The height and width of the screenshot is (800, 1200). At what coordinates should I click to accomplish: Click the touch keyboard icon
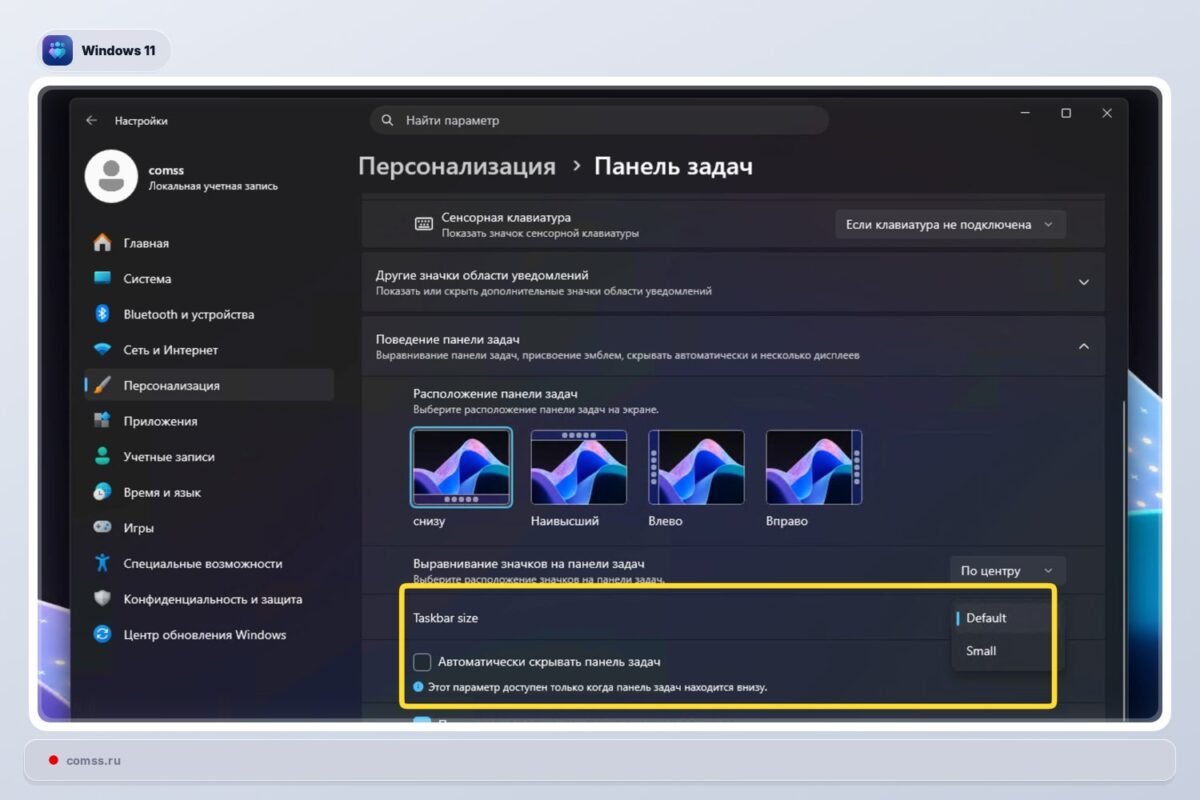(424, 224)
